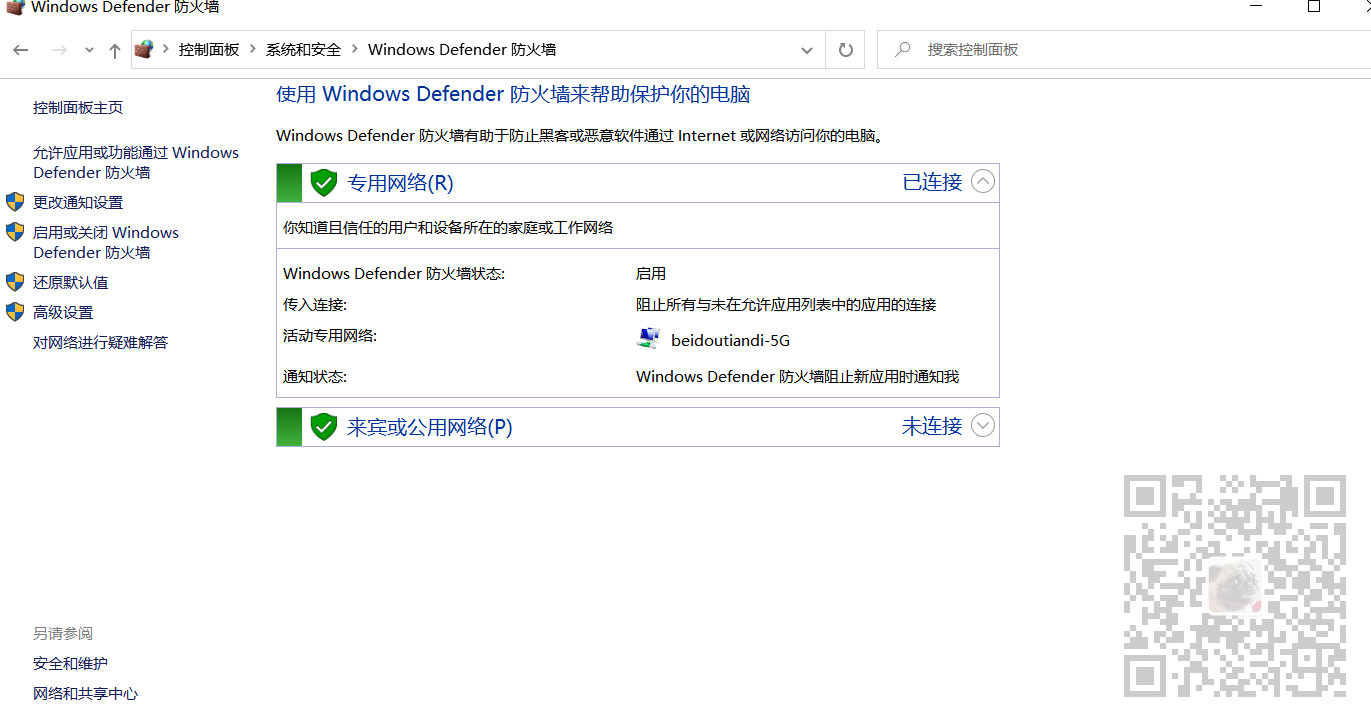Open 更改通知设置 link
This screenshot has width=1371, height=721.
pyautogui.click(x=78, y=202)
